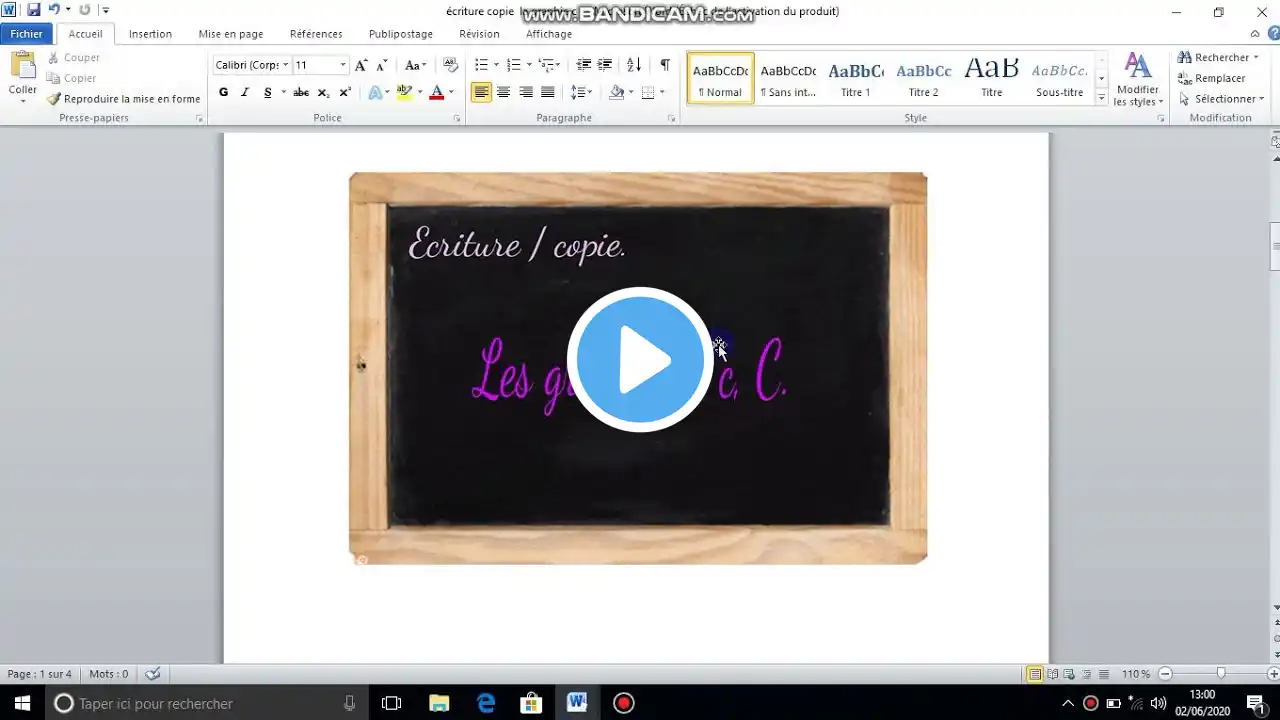
Task: Click the Rechercher button
Action: (1219, 57)
